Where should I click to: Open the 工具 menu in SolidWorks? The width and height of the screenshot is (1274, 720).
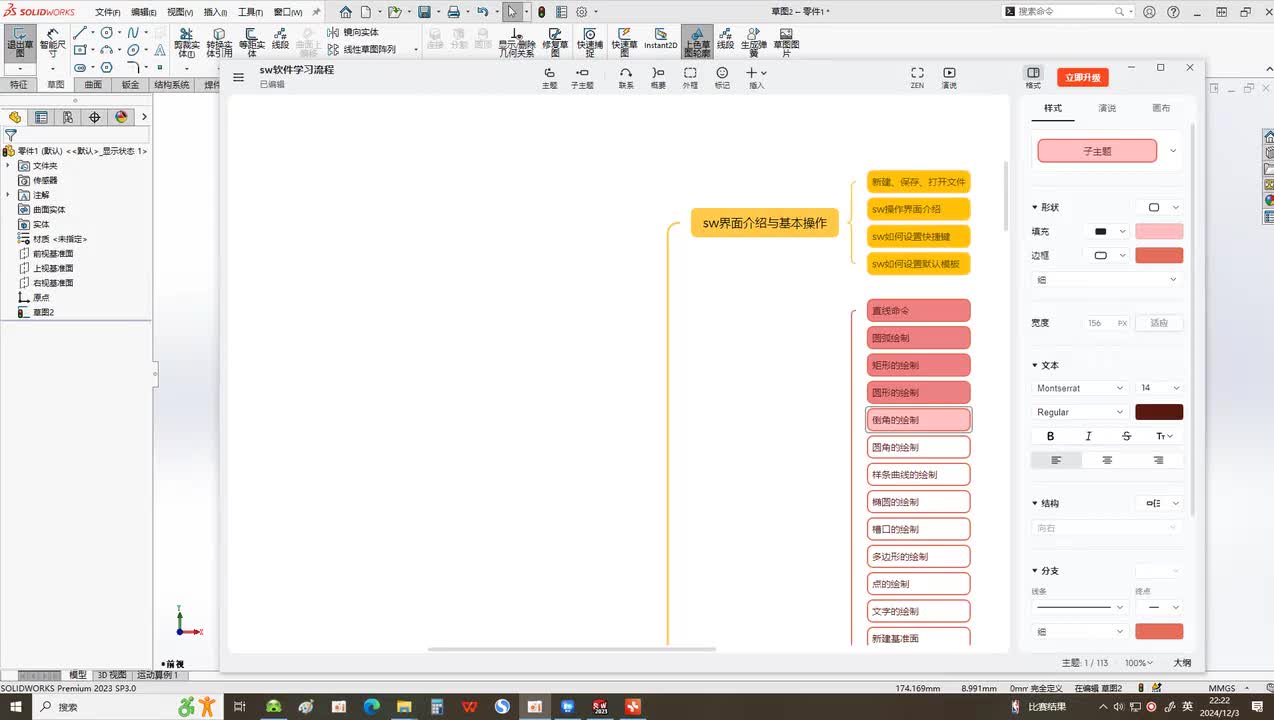[x=250, y=12]
